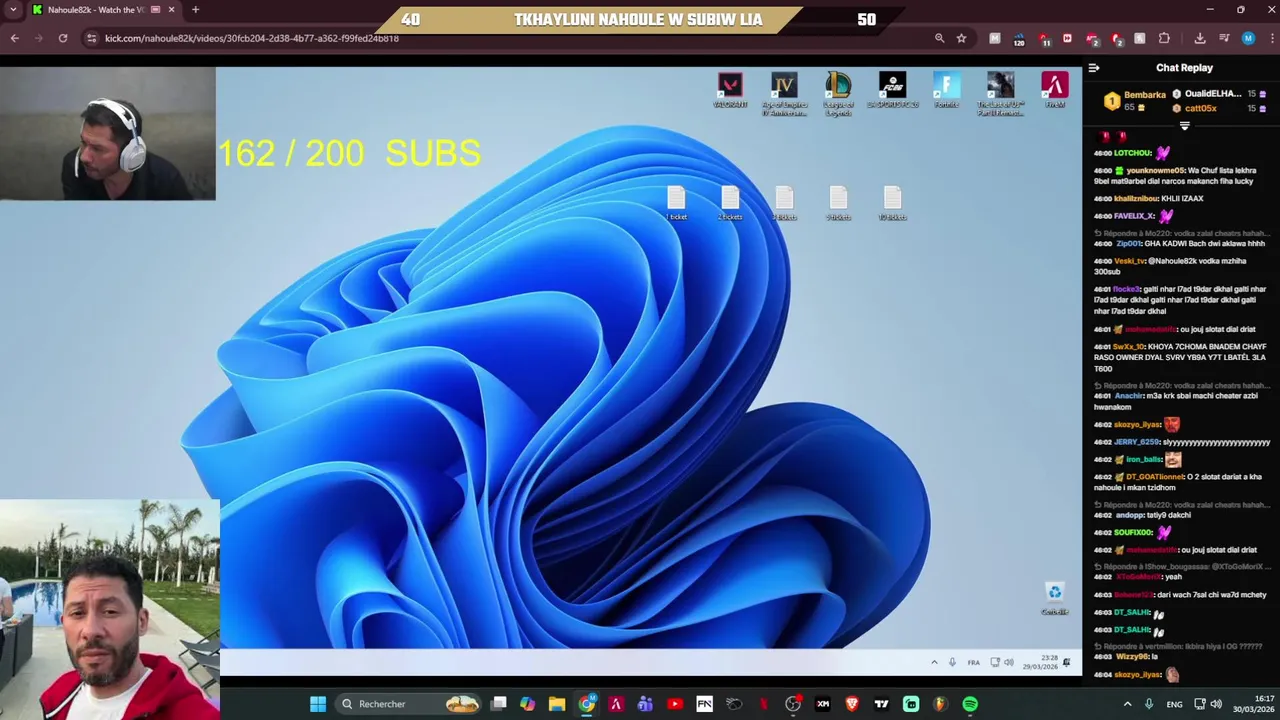Click username Veski_tv in chat
This screenshot has height=720, width=1280.
tap(1129, 261)
